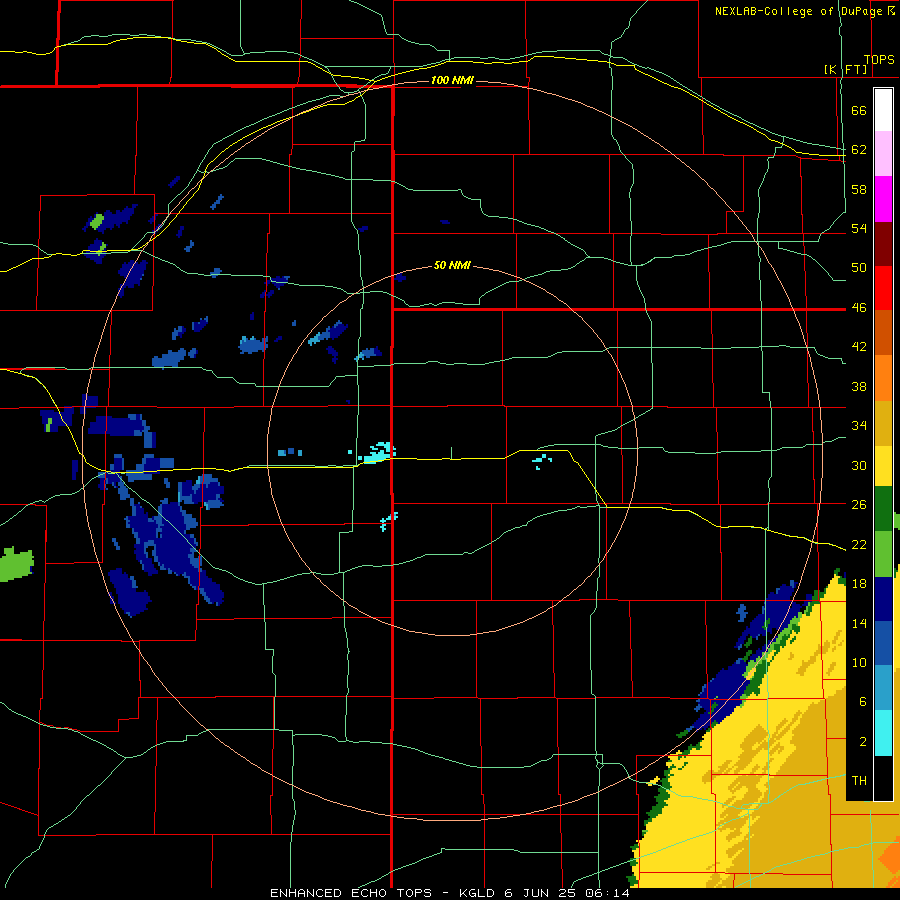
Task: Click the 42 legend value
Action: coord(859,347)
